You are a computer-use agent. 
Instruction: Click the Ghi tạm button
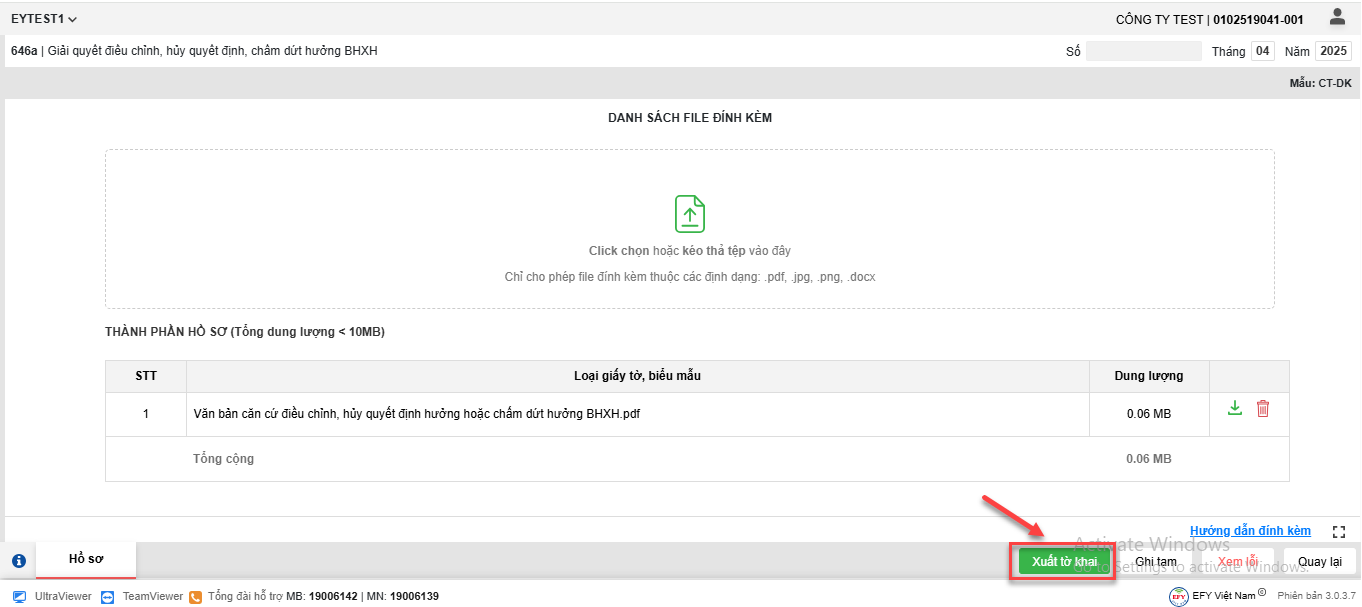point(1156,562)
